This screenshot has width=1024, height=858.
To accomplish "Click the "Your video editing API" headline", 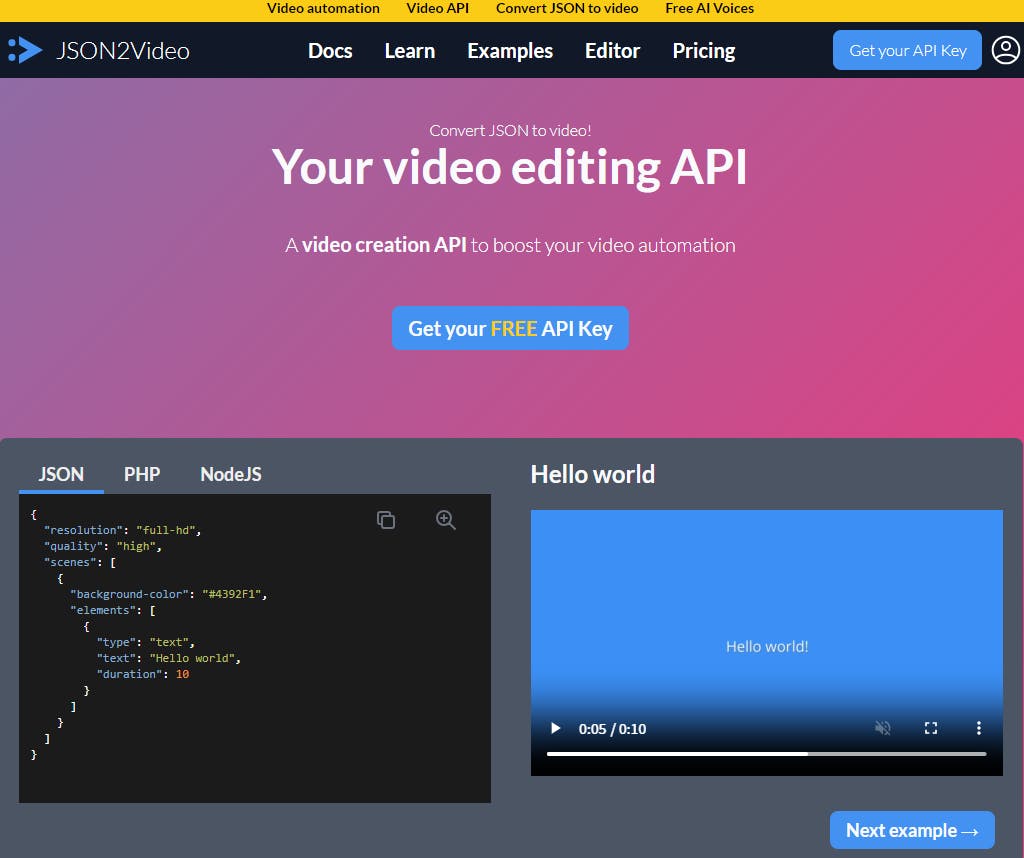I will pos(509,167).
